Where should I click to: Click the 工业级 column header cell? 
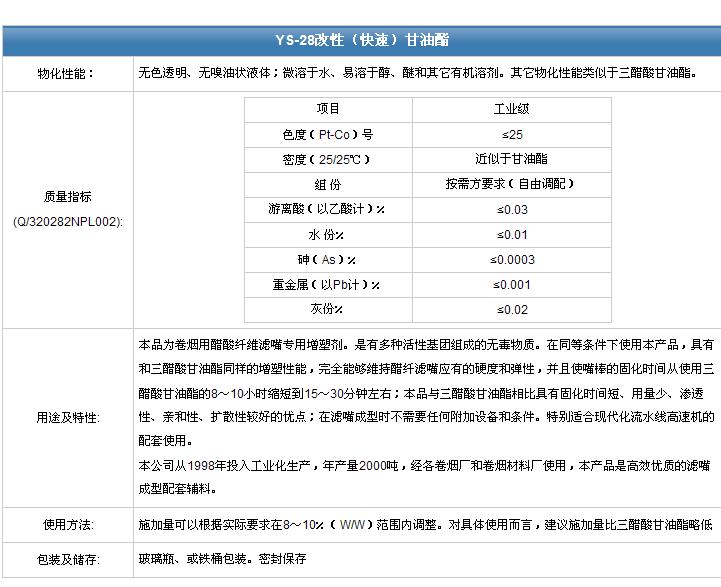(512, 109)
